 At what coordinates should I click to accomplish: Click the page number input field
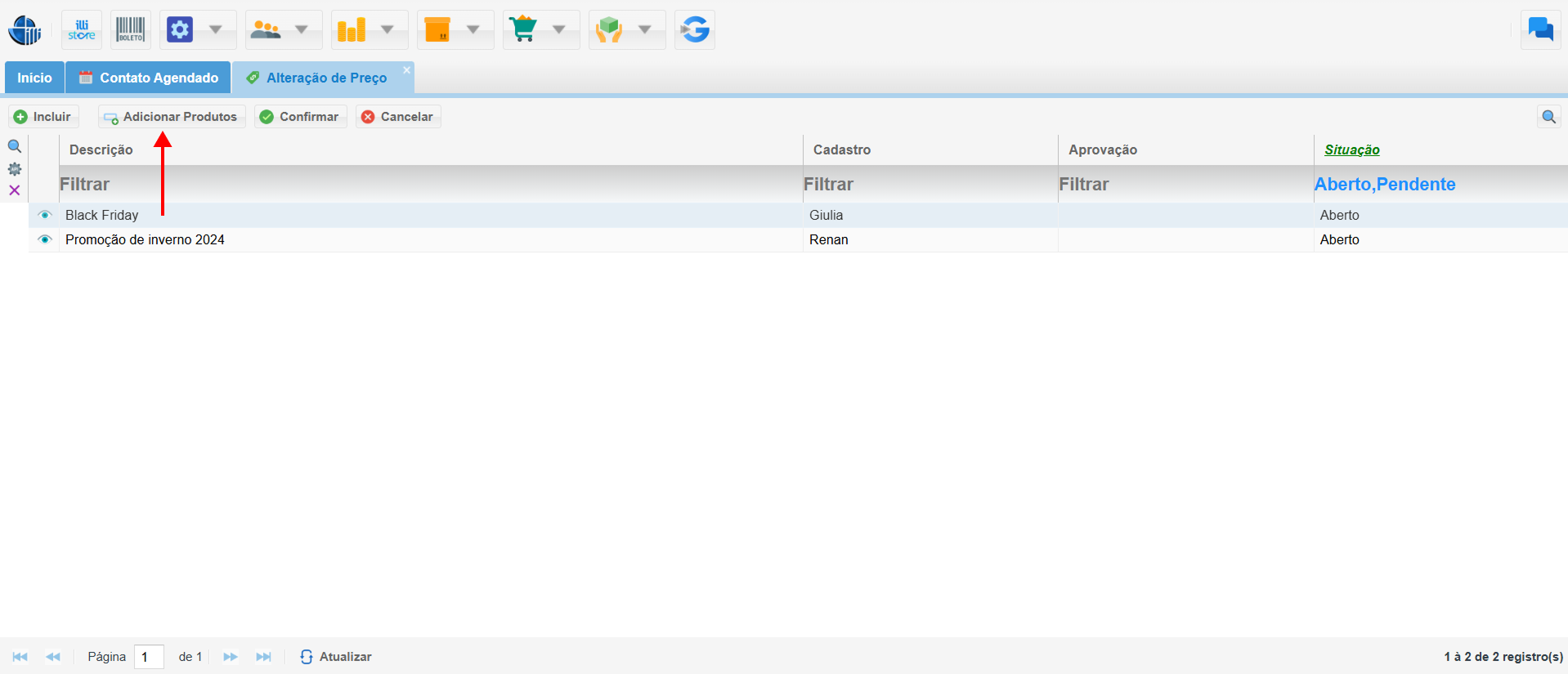coord(149,657)
